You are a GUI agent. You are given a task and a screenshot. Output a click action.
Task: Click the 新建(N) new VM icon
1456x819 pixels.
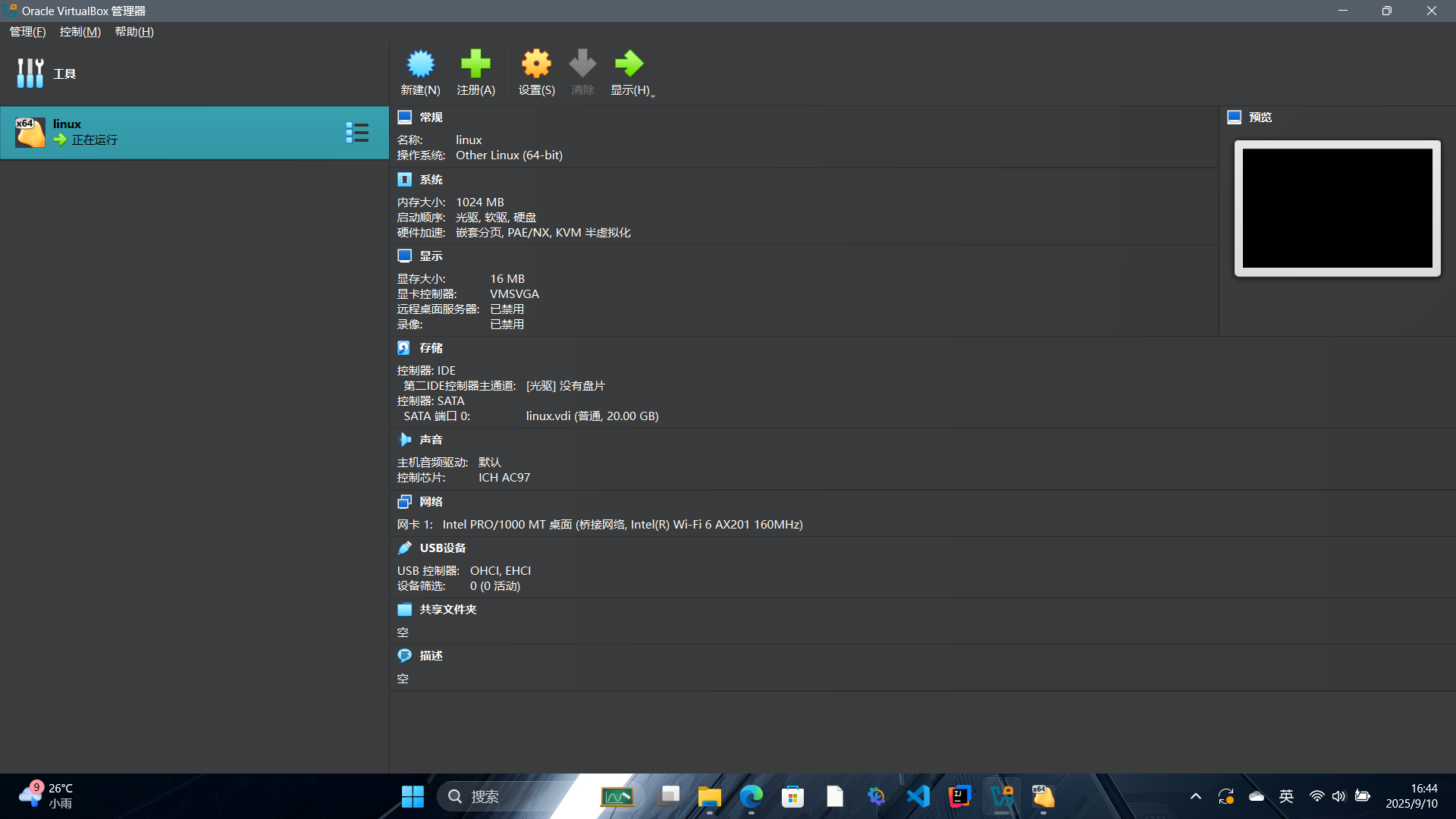pyautogui.click(x=420, y=64)
